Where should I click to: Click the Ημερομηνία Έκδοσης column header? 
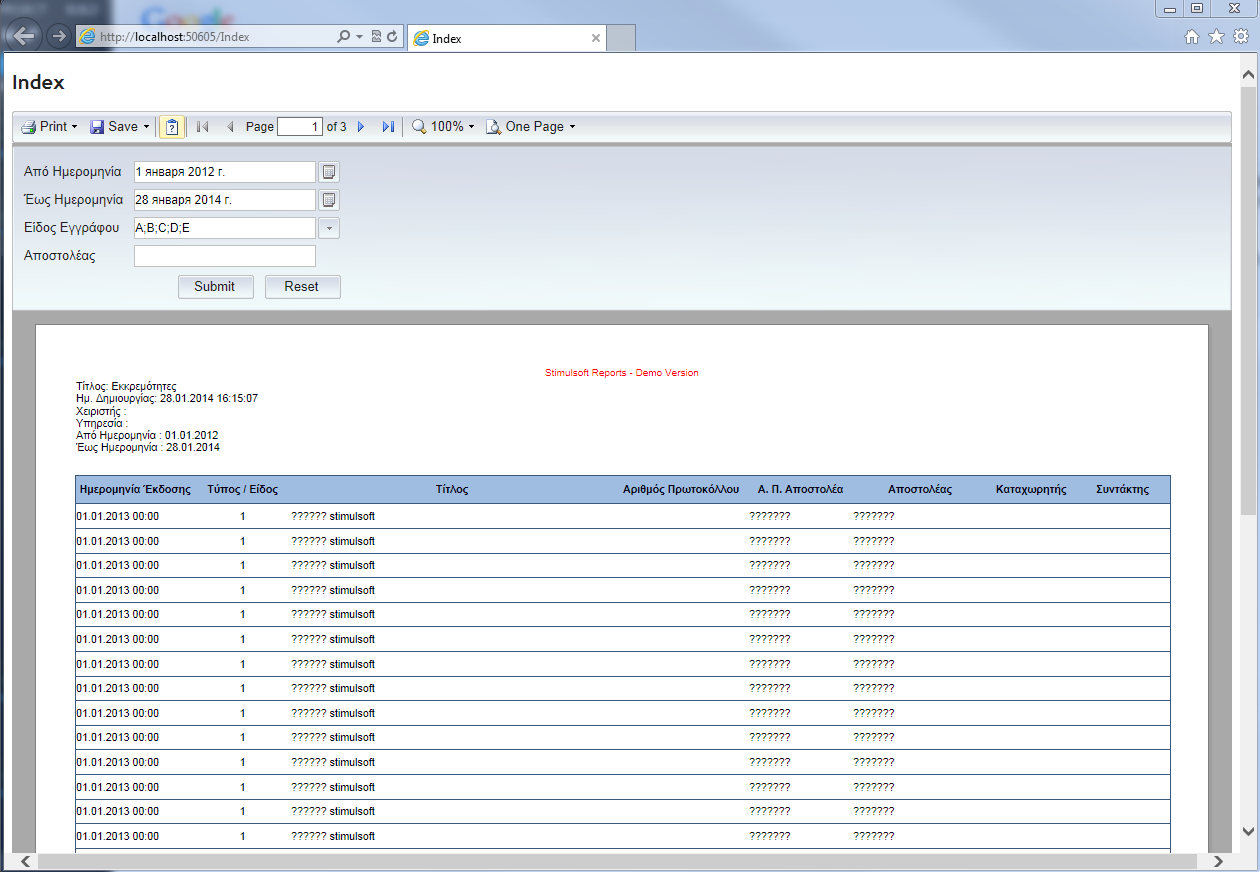click(x=135, y=490)
